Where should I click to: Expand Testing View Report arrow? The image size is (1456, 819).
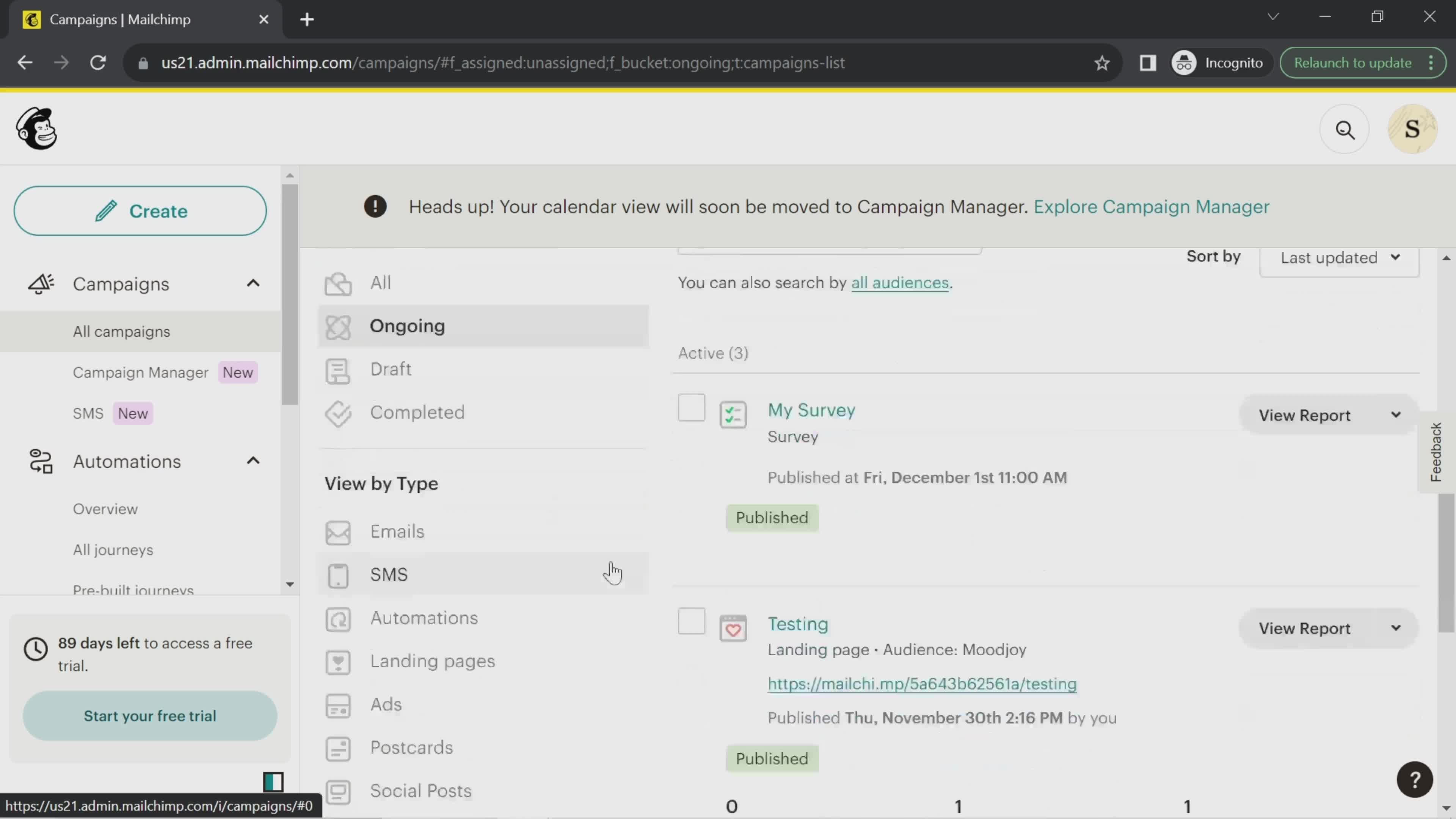pos(1395,628)
